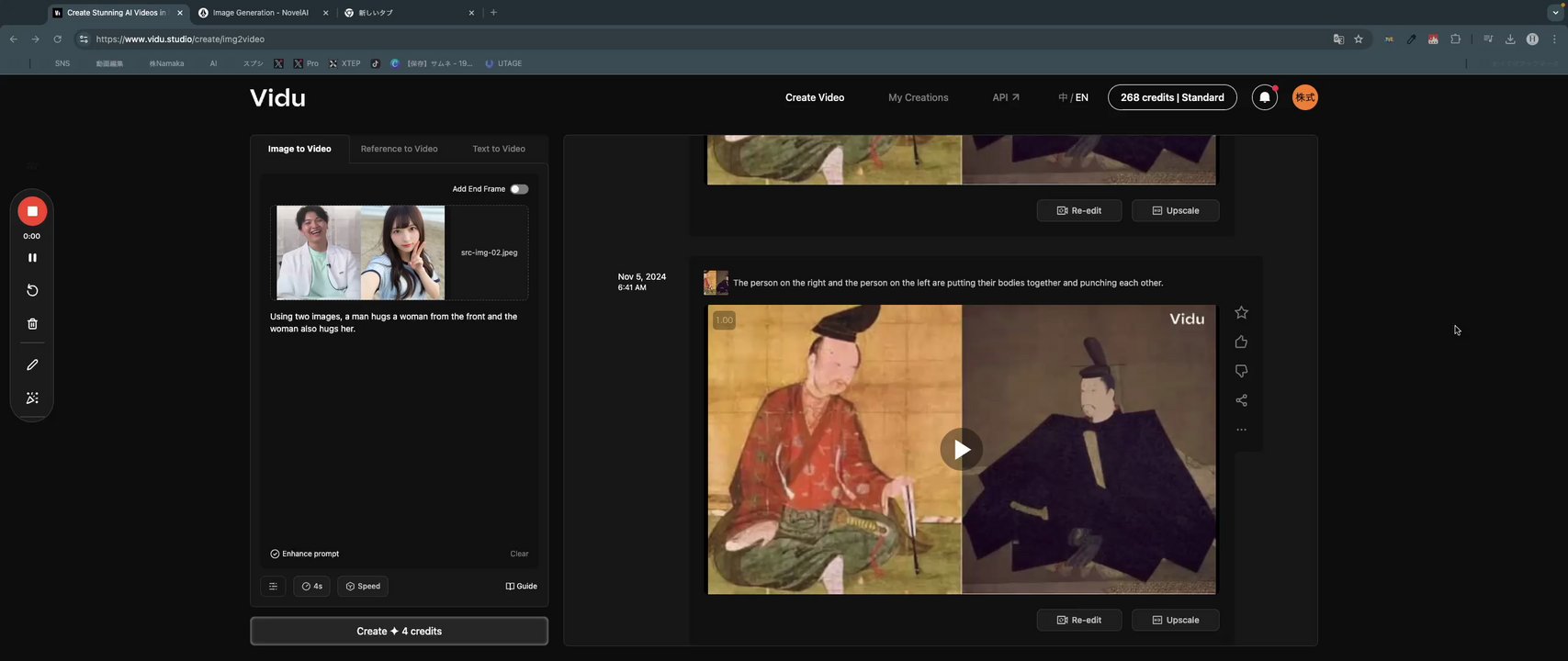Open the SNS bookmark folder
Screen dimensions: 1568x661
(62, 63)
